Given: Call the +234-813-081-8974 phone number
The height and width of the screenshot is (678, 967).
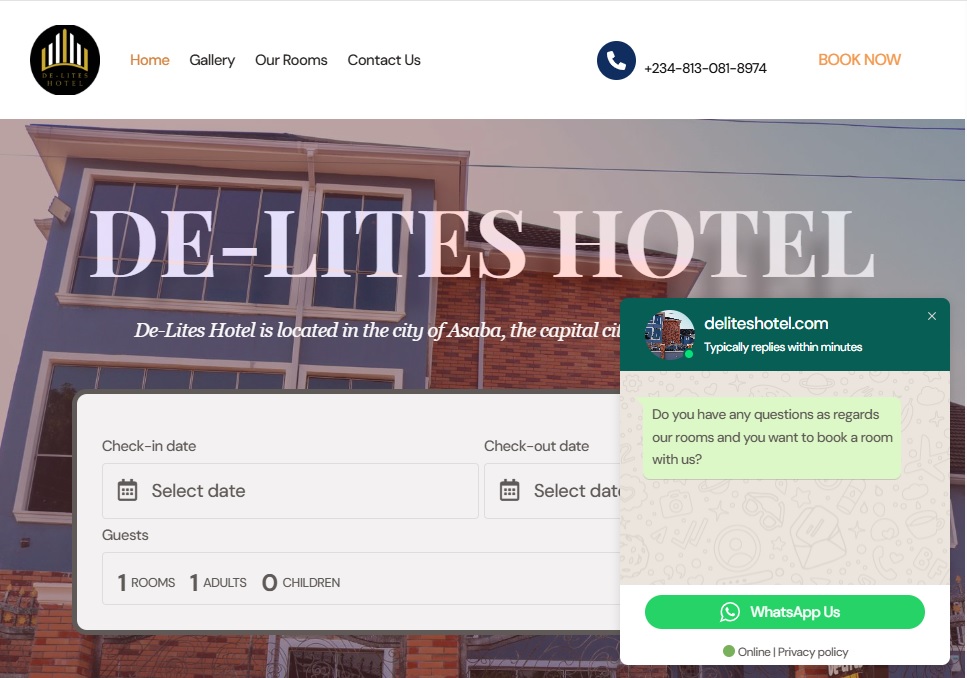Looking at the screenshot, I should (x=705, y=68).
